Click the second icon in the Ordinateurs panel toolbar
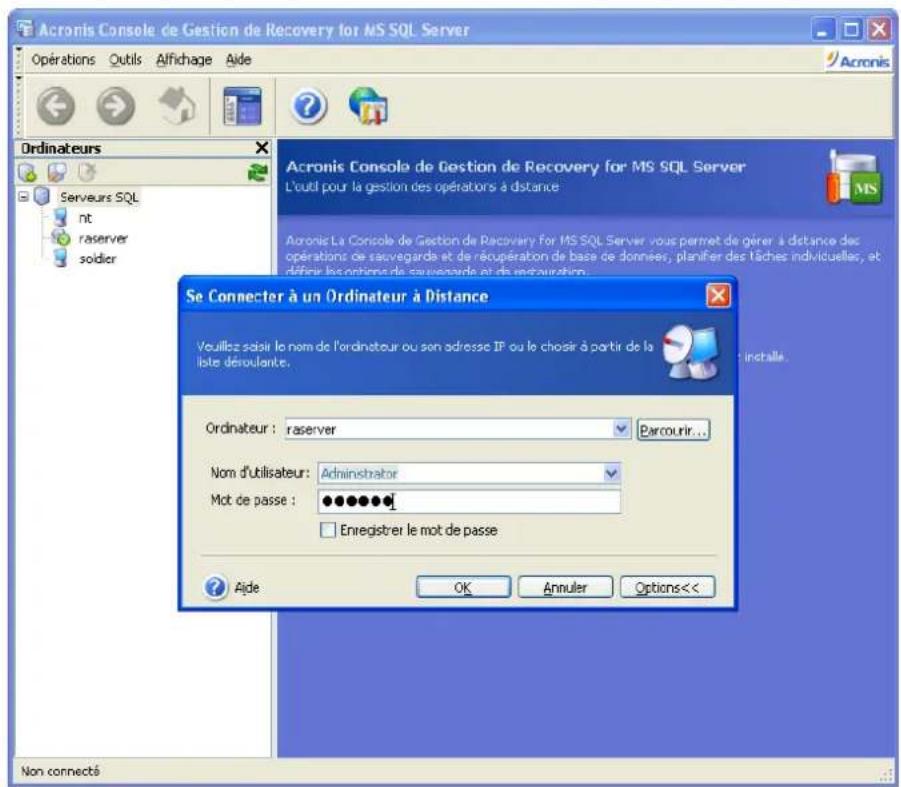Screen dimensions: 901x787 tap(57, 172)
